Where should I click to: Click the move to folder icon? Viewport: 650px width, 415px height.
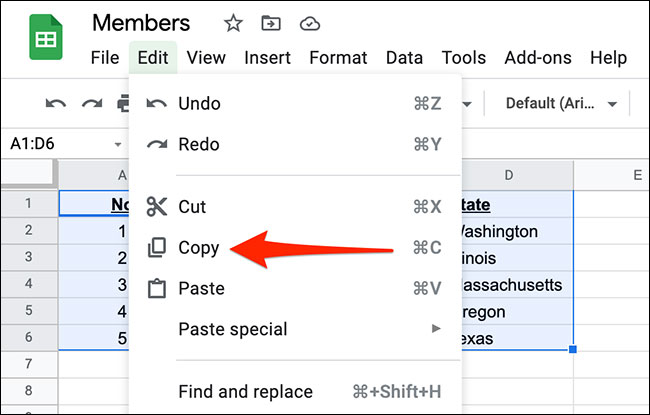pyautogui.click(x=270, y=23)
